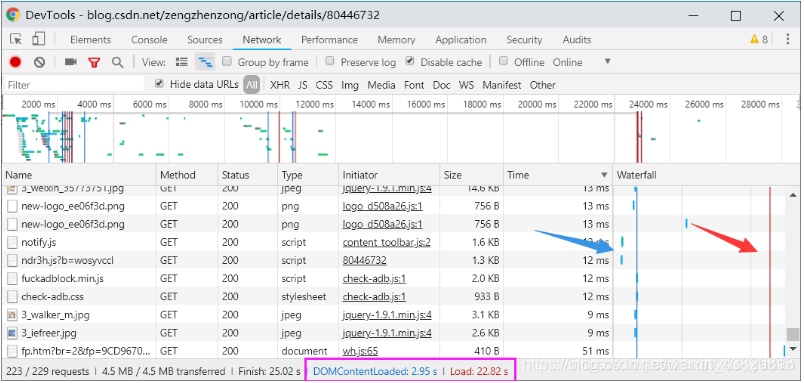804x383 pixels.
Task: Stop recording with the red record button
Action: point(15,62)
